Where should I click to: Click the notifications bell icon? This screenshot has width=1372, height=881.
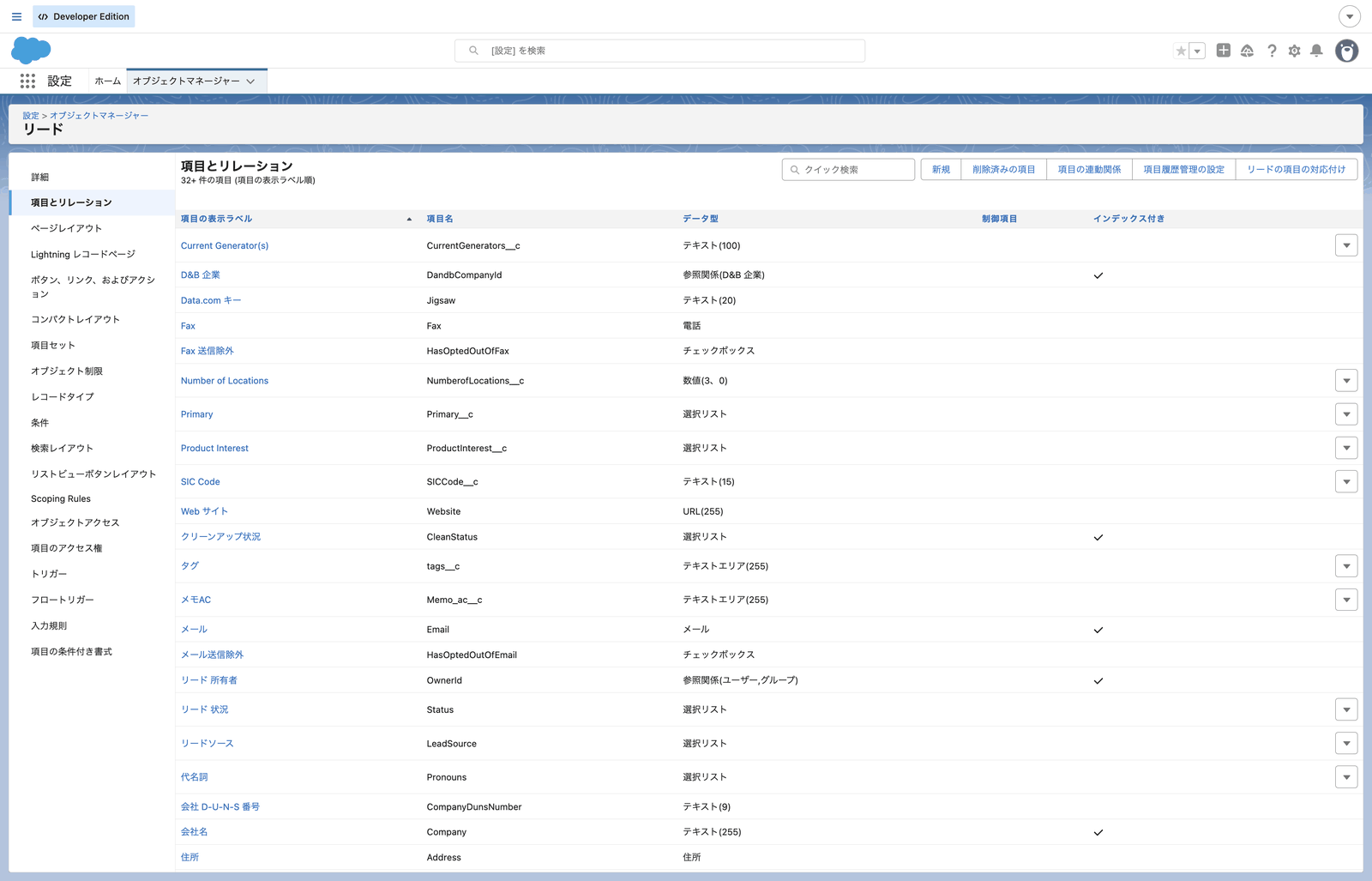(1316, 51)
